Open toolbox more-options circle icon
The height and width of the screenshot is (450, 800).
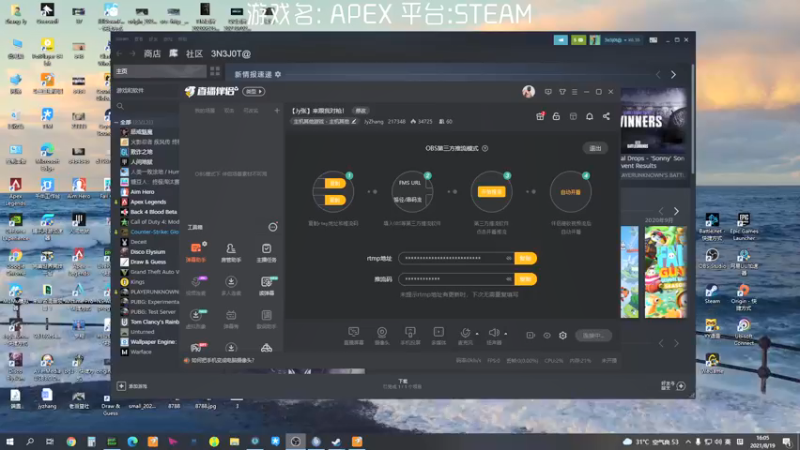[272, 227]
